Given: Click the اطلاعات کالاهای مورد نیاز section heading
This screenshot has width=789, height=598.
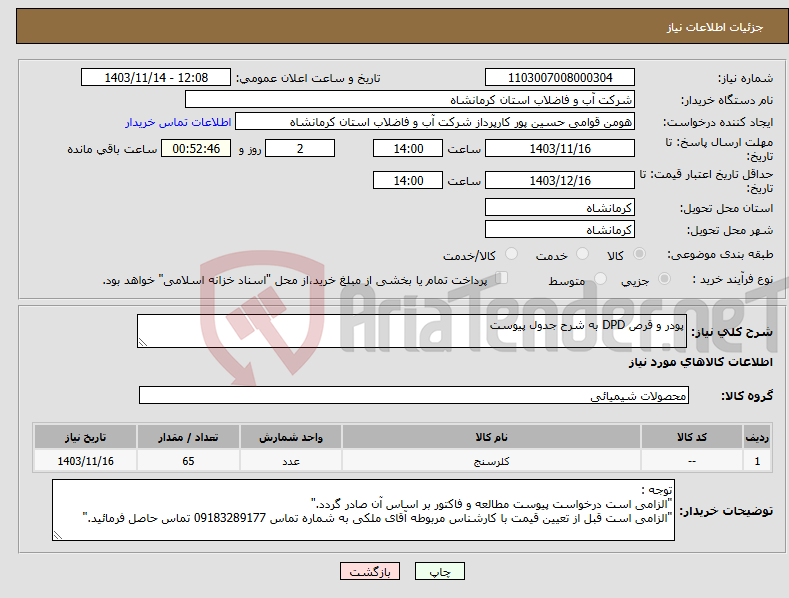Looking at the screenshot, I should click(x=700, y=362).
